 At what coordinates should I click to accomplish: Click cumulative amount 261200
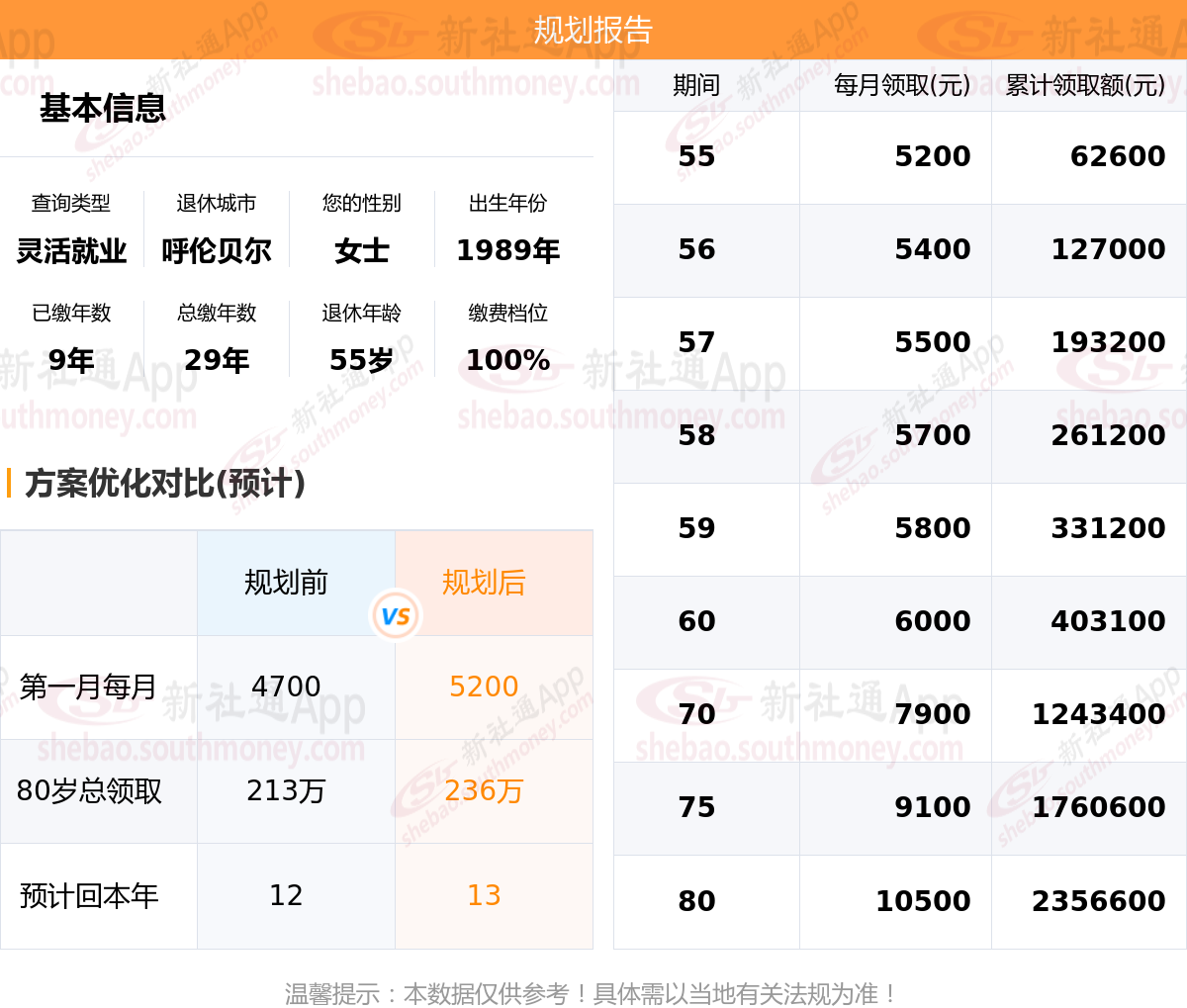(x=1108, y=435)
